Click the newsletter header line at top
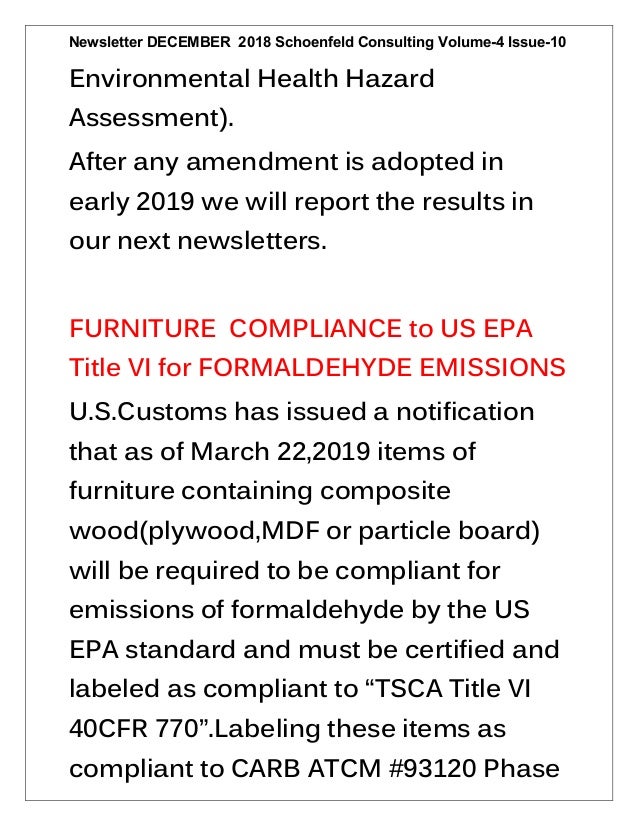The width and height of the screenshot is (638, 826). (x=317, y=42)
